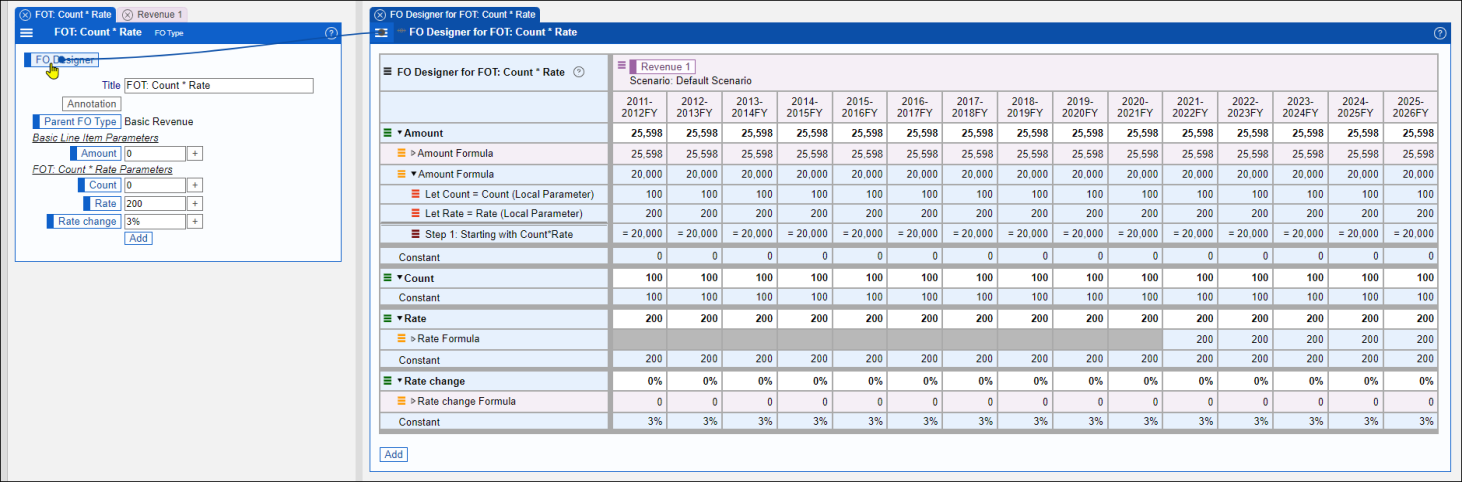This screenshot has width=1462, height=482.
Task: Open green menu icon of Rate change row
Action: click(388, 381)
